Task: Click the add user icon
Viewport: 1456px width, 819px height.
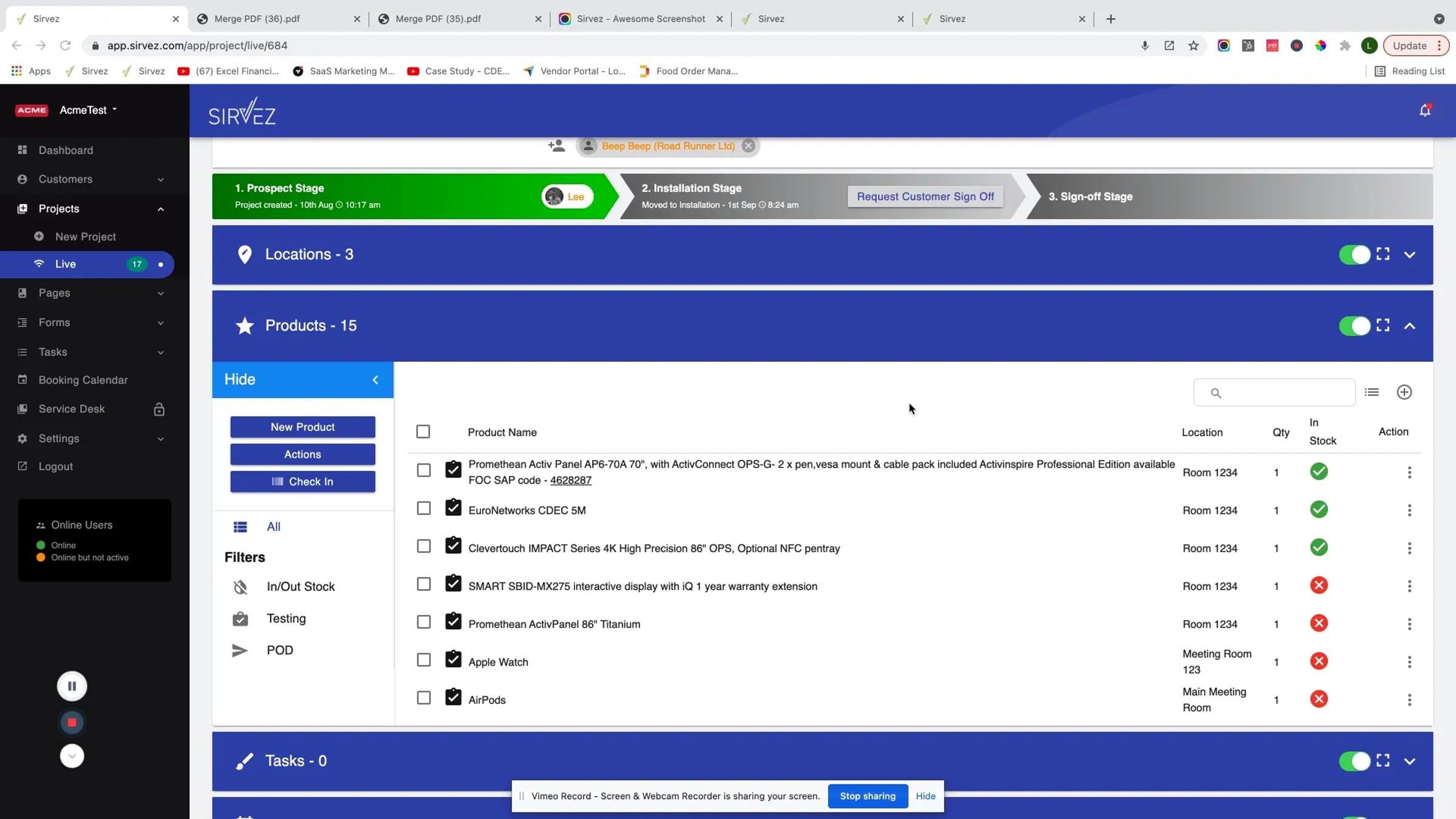Action: tap(556, 146)
